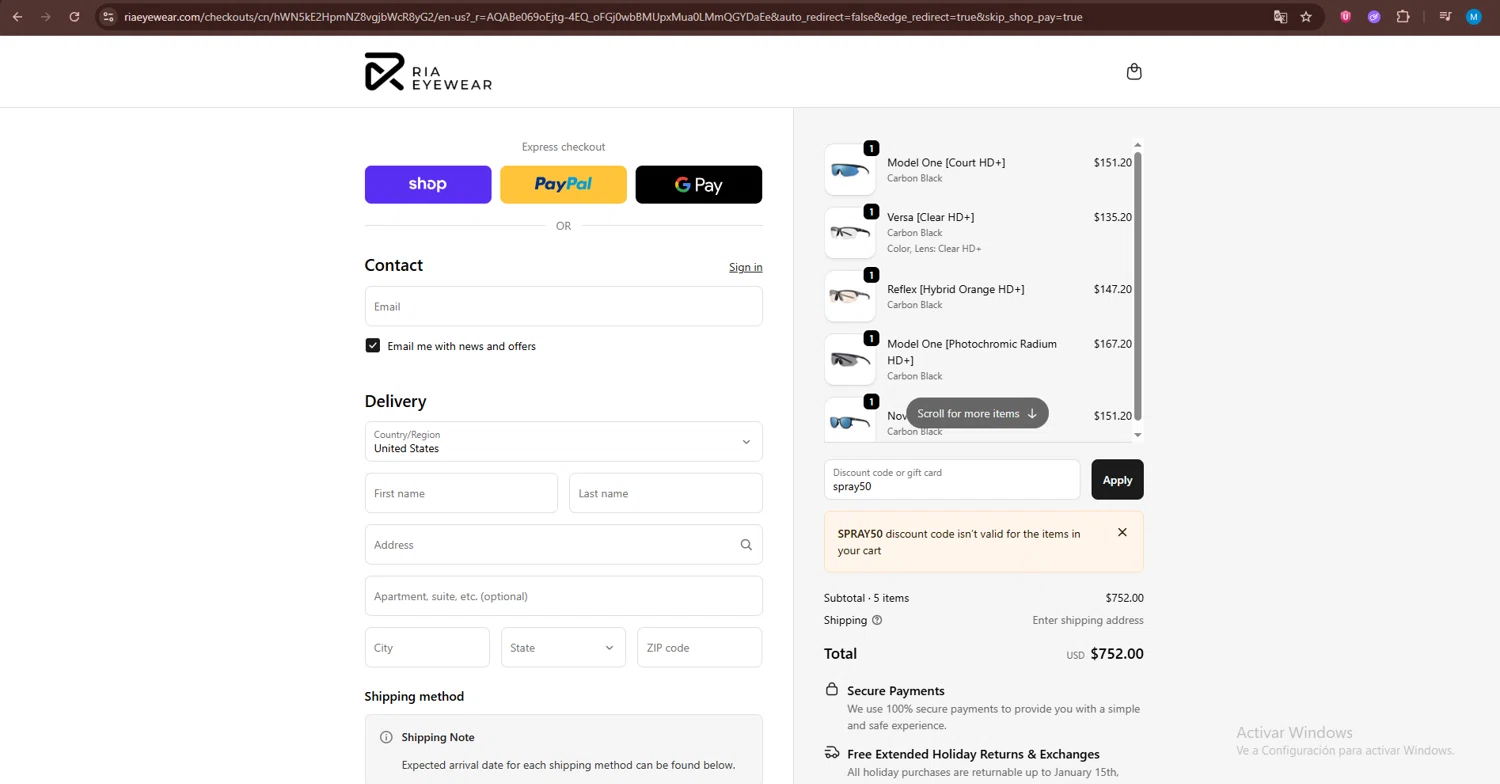Click the "Subtotal · 5 items" label
The image size is (1500, 784).
click(x=866, y=598)
